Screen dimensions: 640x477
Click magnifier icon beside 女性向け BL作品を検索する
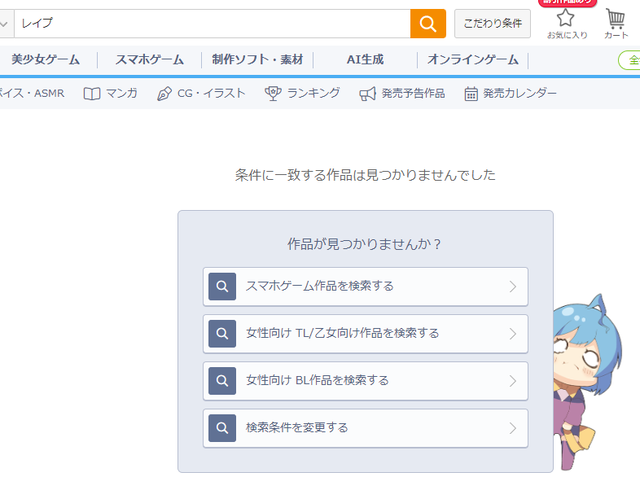pos(222,381)
